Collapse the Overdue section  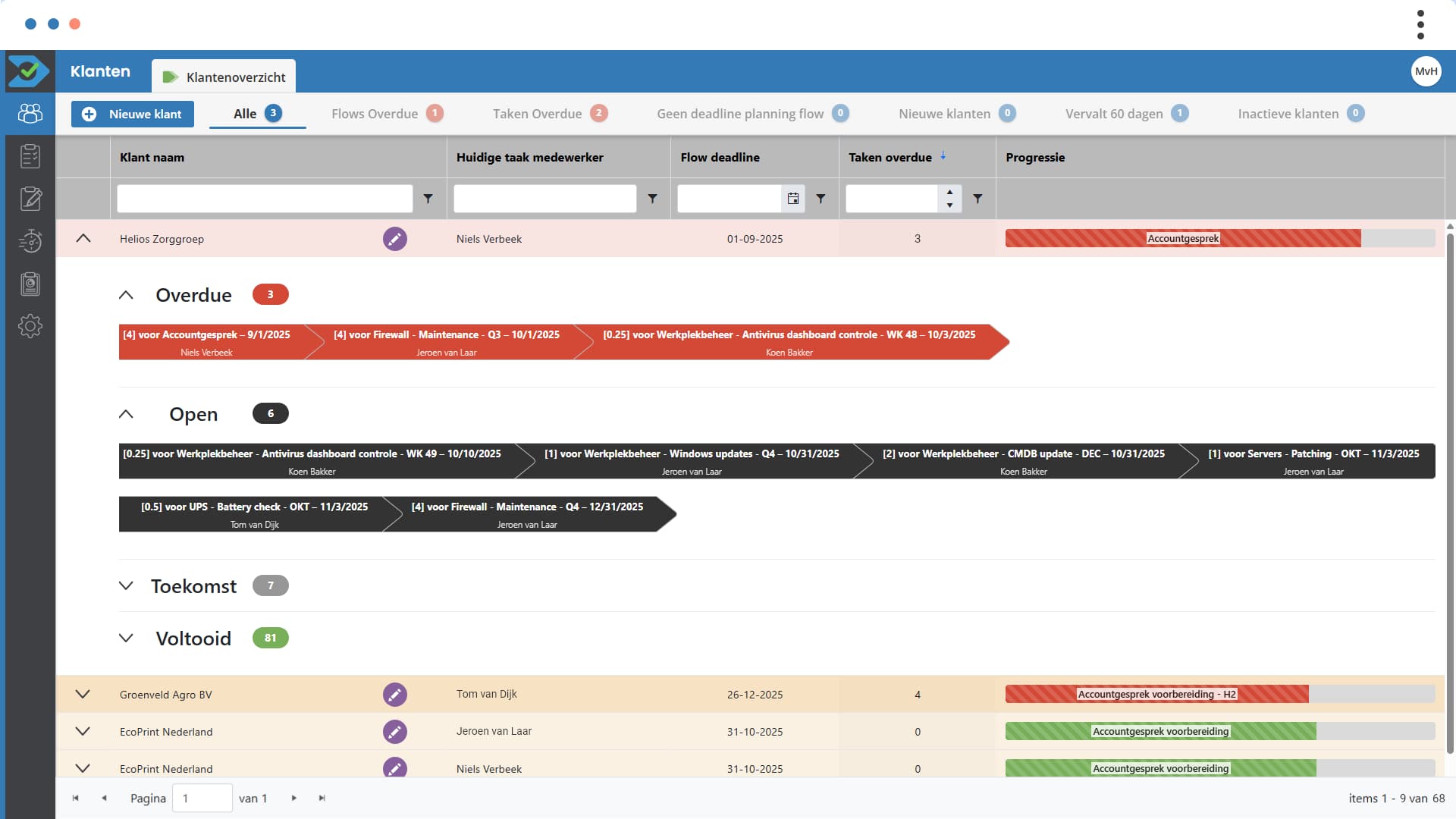pos(126,295)
